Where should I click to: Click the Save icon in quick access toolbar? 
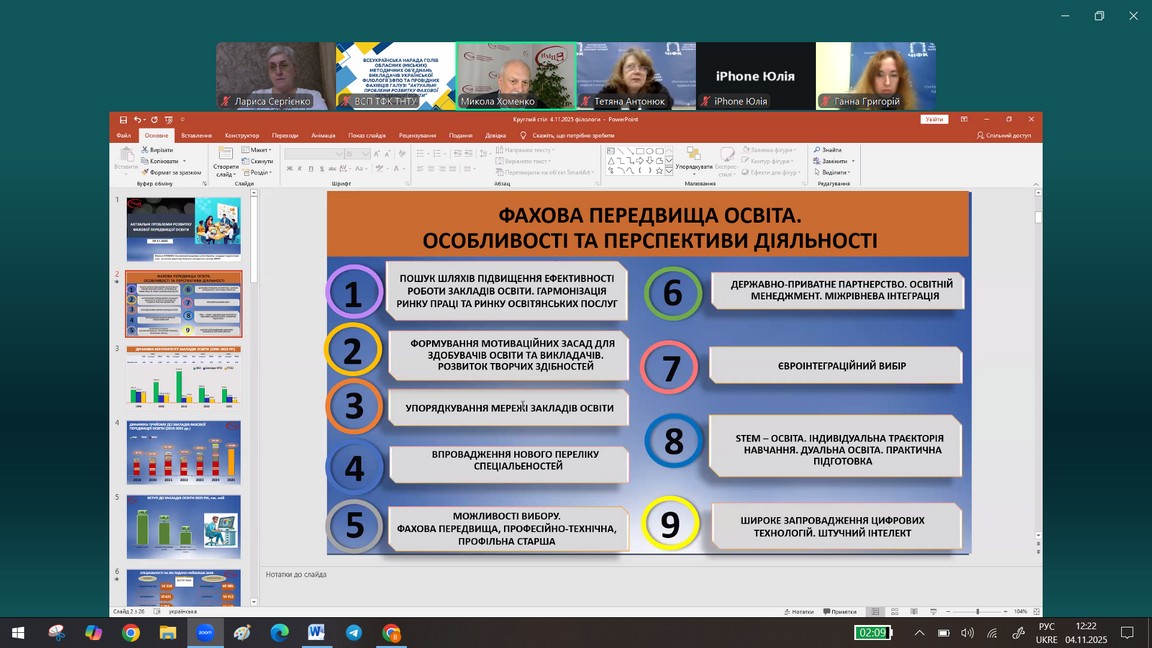pos(123,120)
